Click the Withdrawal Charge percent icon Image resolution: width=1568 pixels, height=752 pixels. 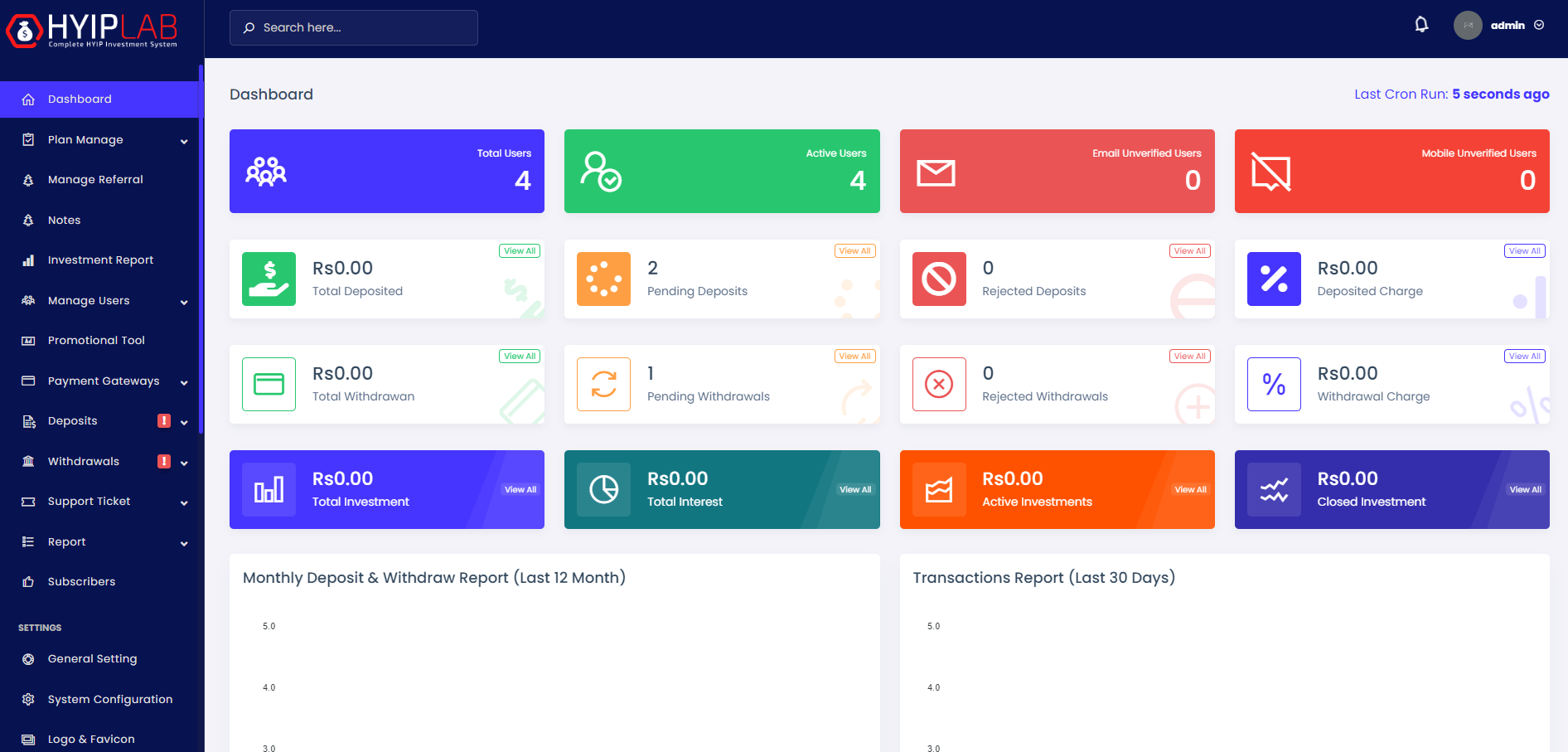[1274, 385]
